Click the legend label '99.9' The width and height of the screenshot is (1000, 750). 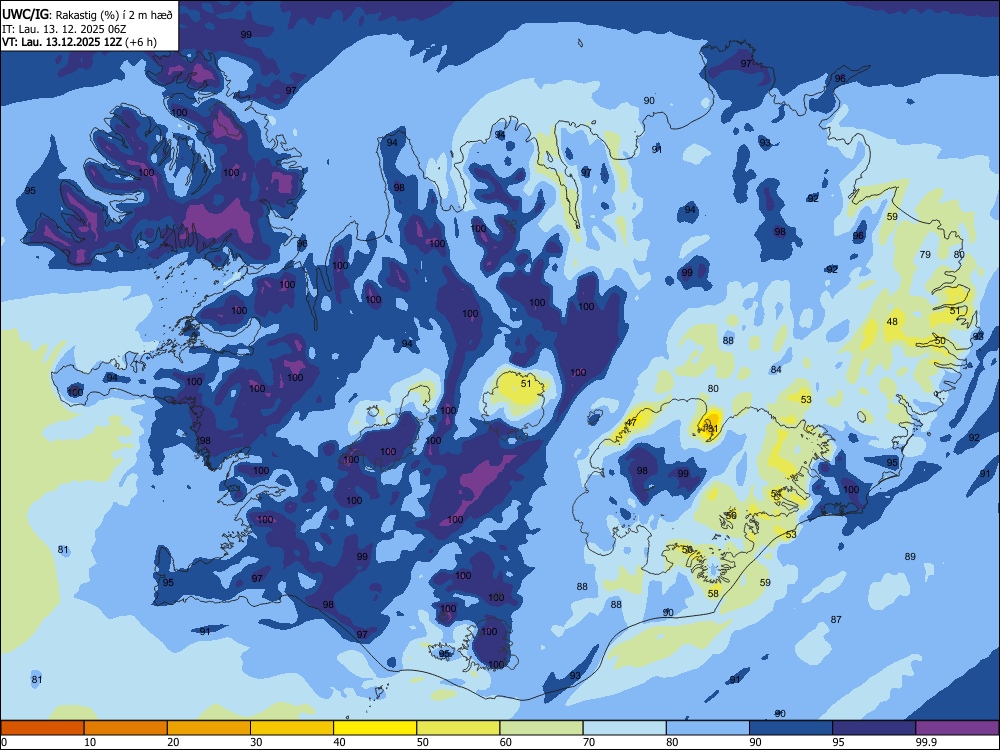click(x=926, y=742)
